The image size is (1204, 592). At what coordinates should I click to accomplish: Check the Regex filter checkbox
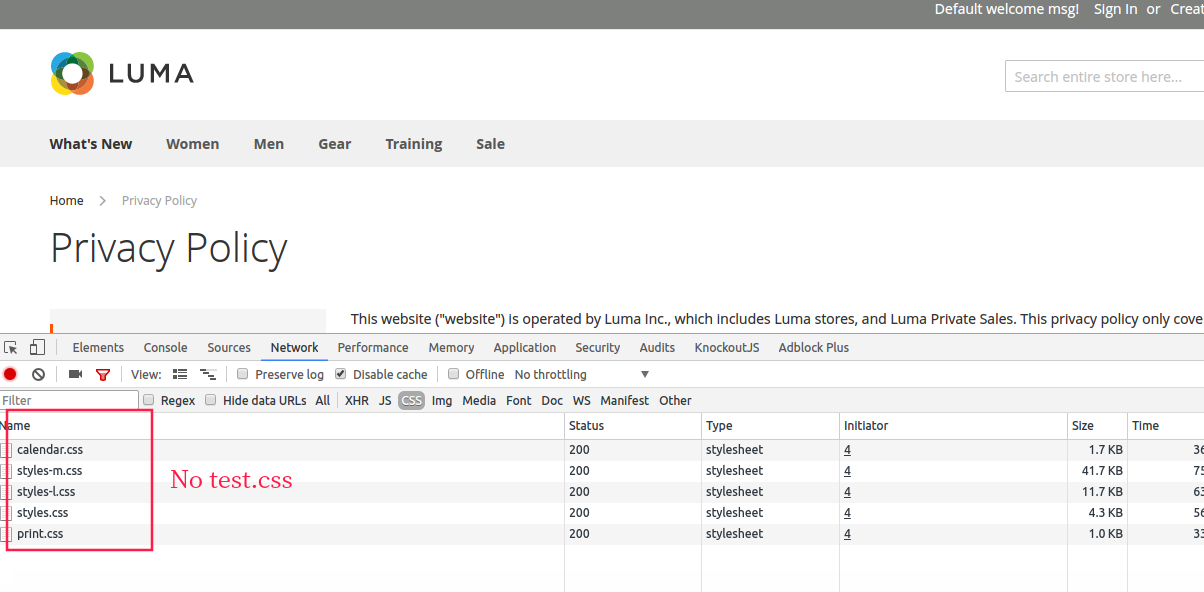[149, 400]
